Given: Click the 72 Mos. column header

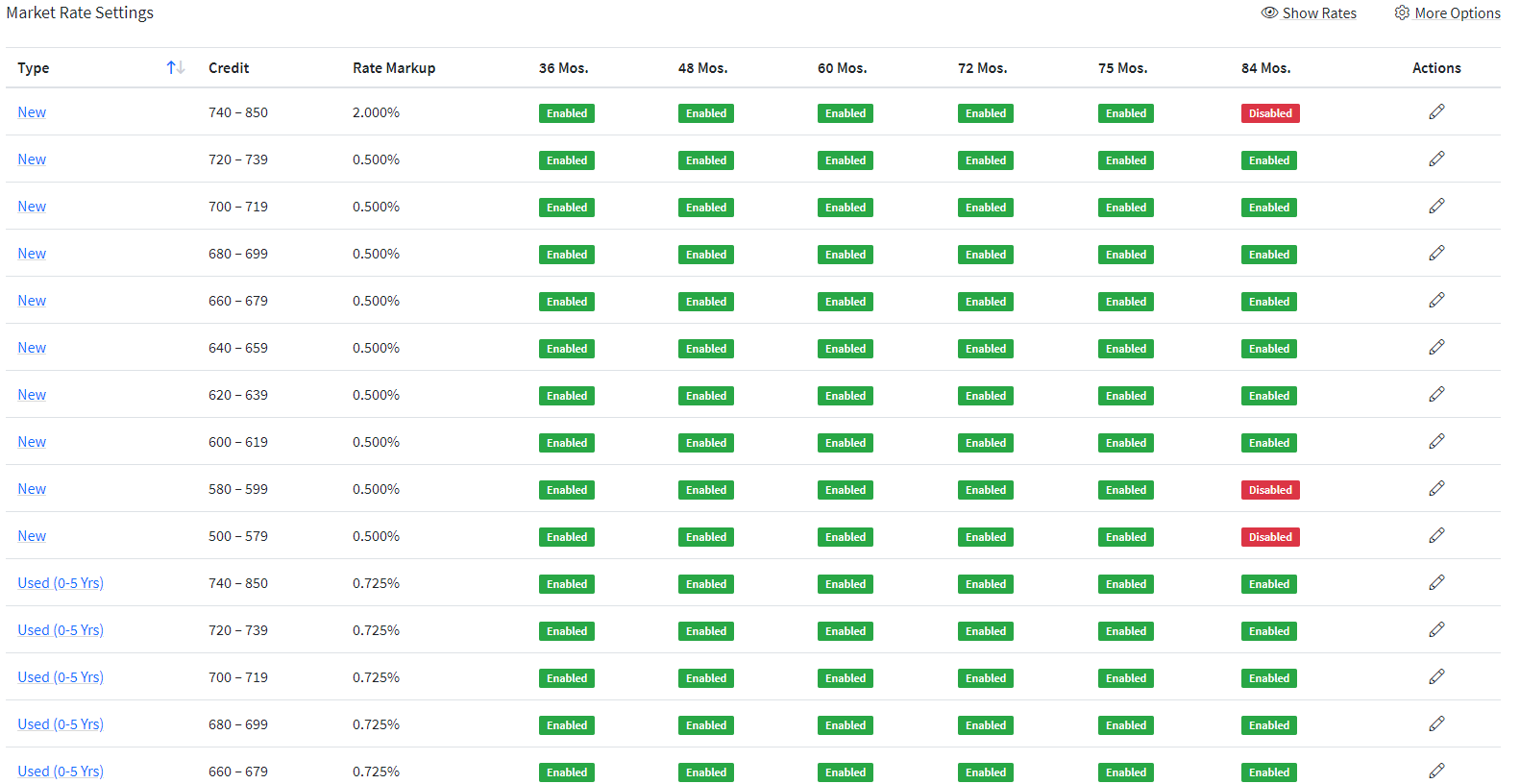Looking at the screenshot, I should tap(983, 68).
